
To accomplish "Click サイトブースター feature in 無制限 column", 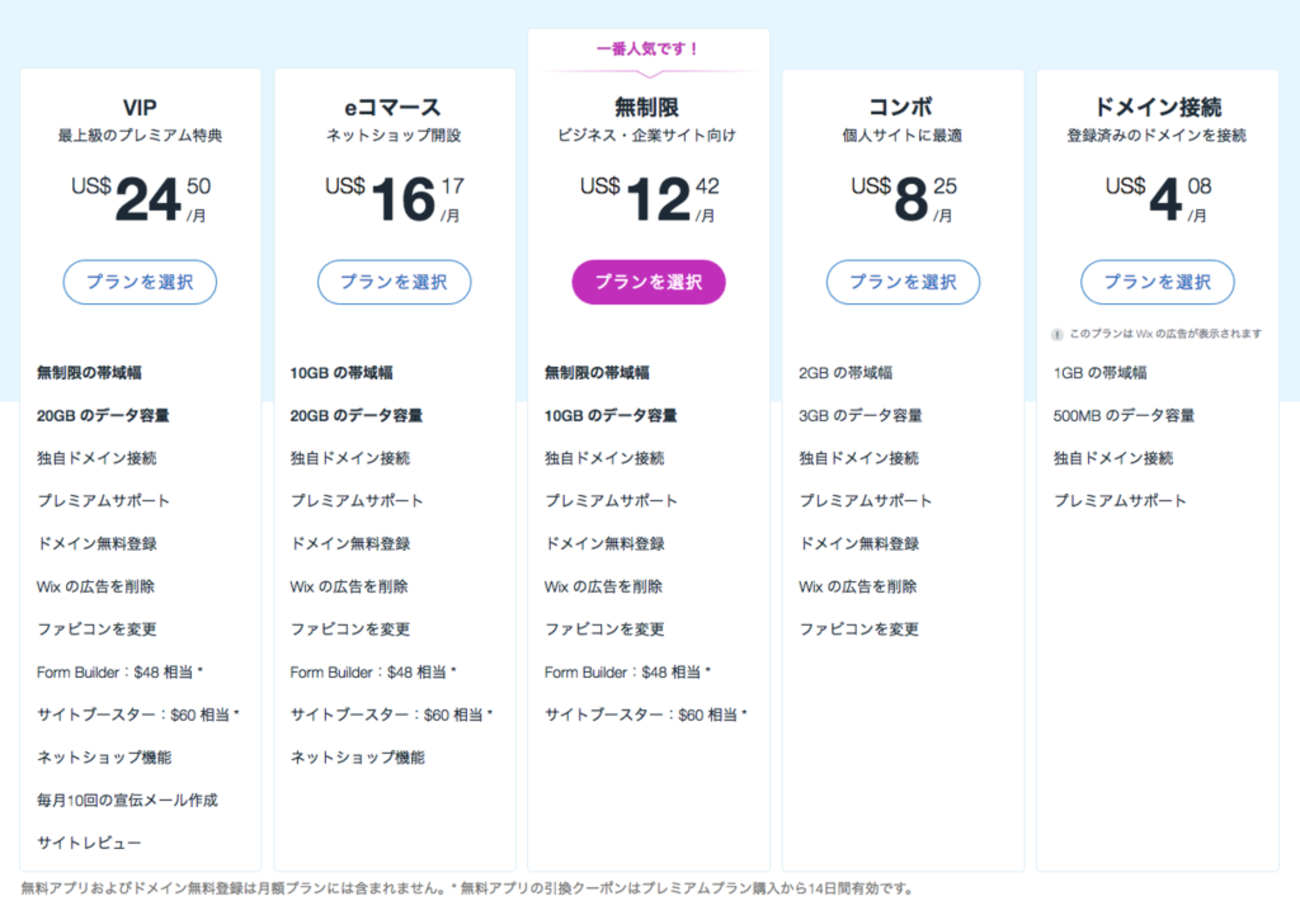I will pos(645,715).
